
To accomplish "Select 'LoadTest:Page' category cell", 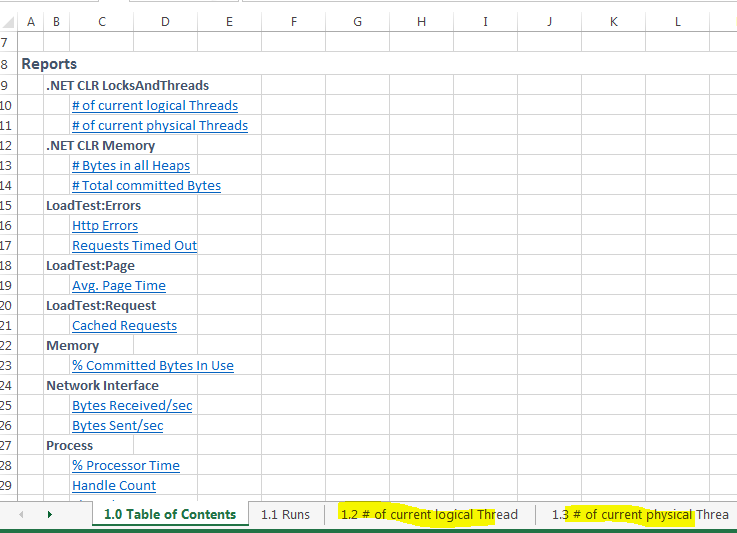I will (x=90, y=266).
